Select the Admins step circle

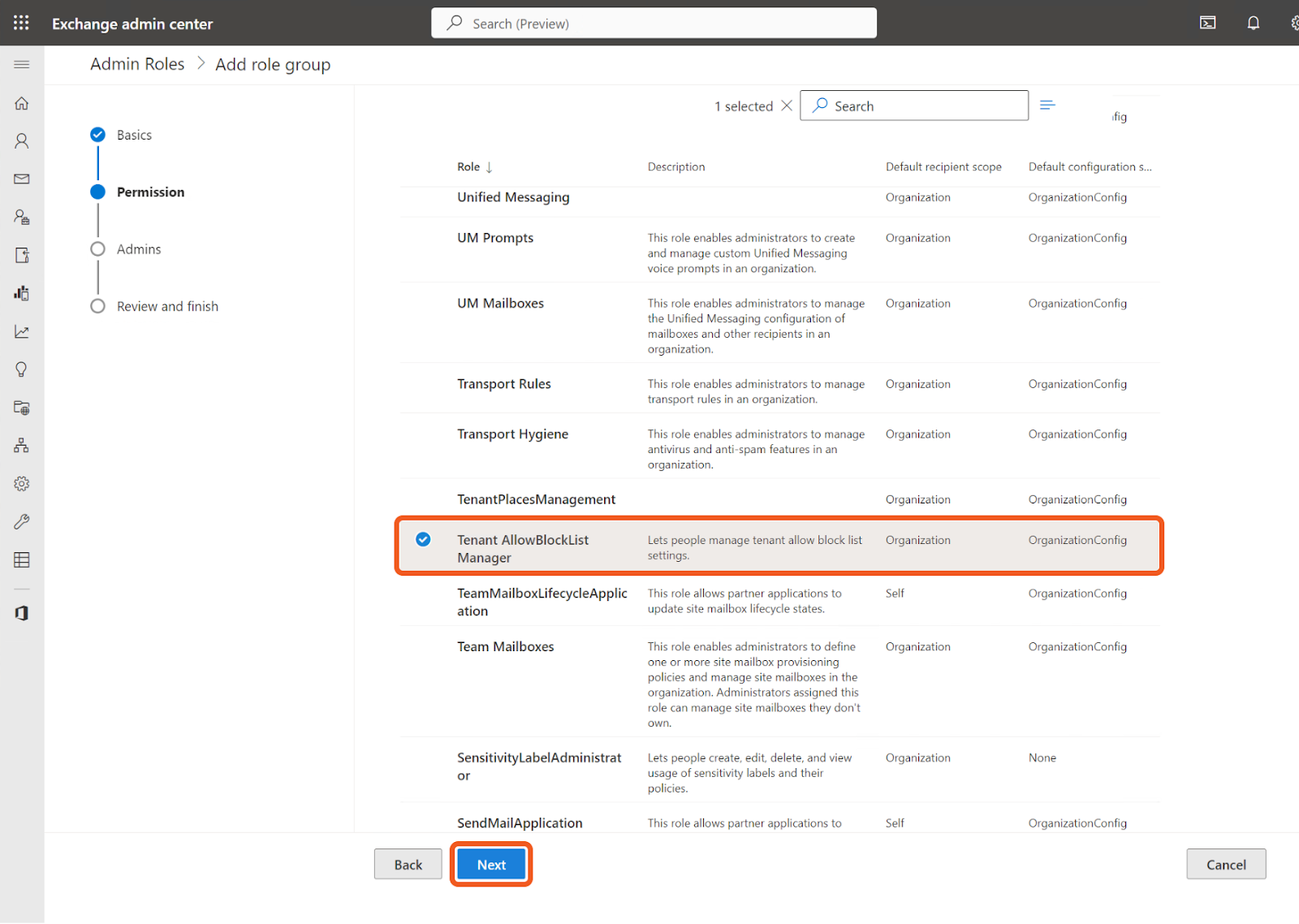97,248
